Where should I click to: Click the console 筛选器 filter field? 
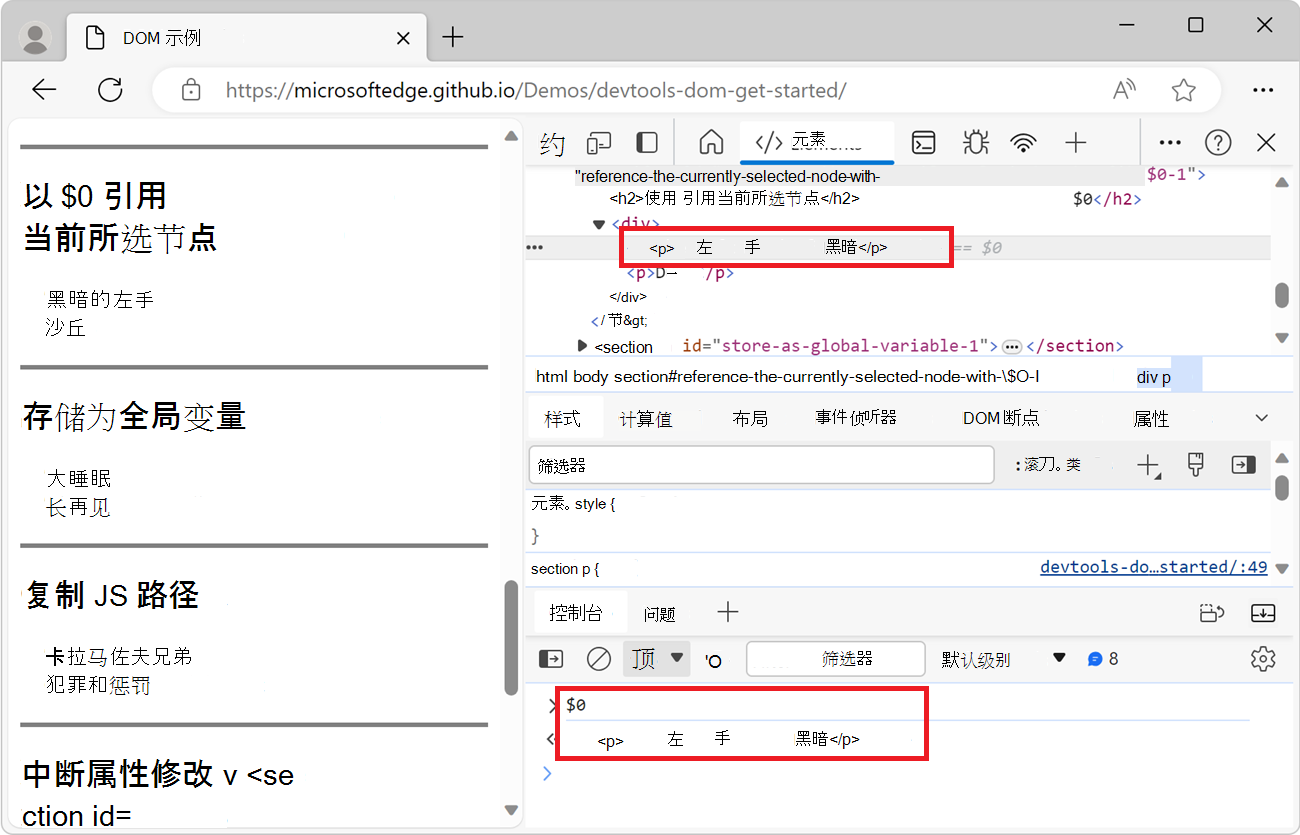[836, 659]
